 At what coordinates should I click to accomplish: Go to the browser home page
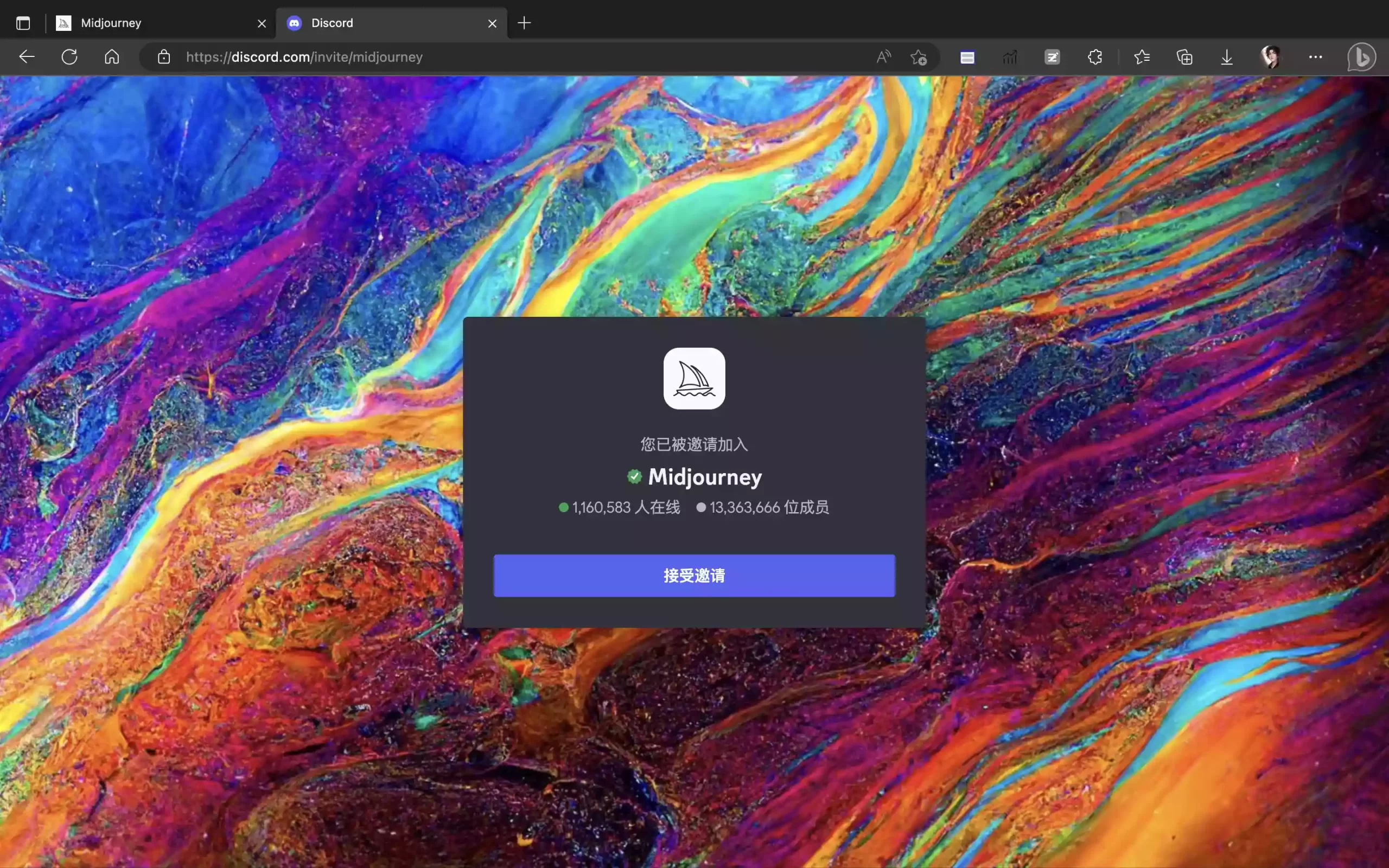(x=112, y=57)
